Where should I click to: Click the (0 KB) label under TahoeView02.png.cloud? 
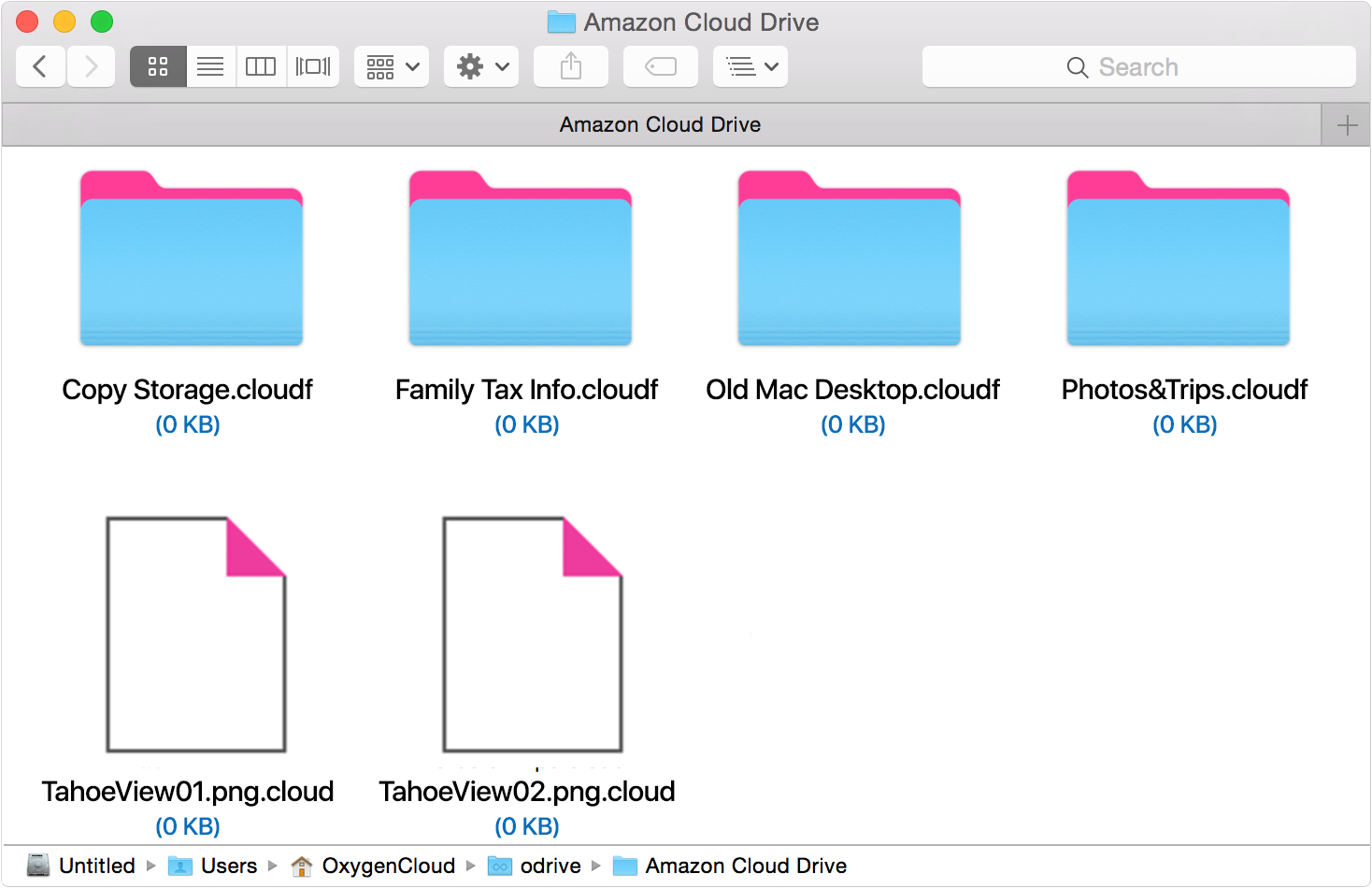click(527, 826)
